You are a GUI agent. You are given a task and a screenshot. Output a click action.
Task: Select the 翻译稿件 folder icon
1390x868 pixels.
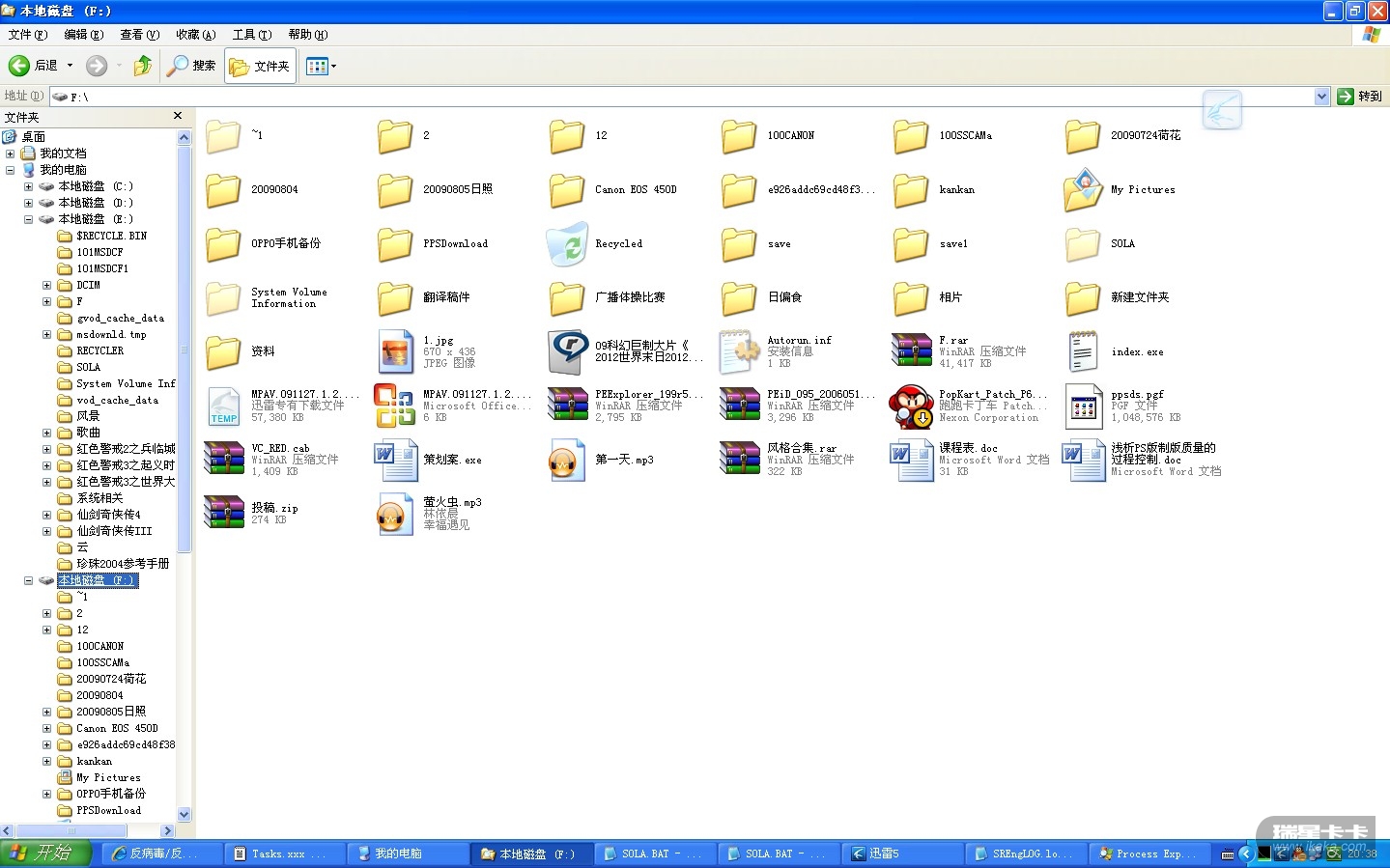395,298
